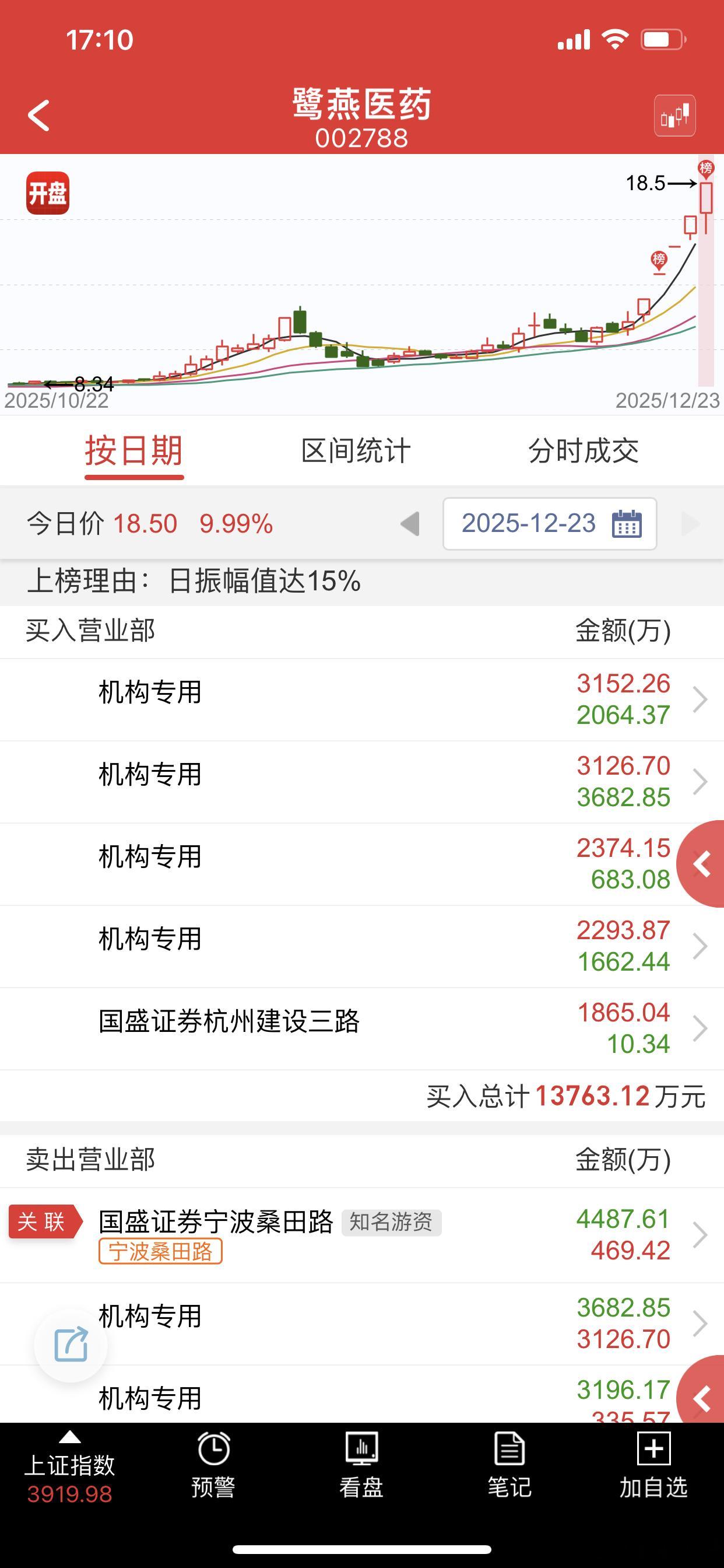Tap the 知名游资 tag
724x1568 pixels.
(x=396, y=1220)
